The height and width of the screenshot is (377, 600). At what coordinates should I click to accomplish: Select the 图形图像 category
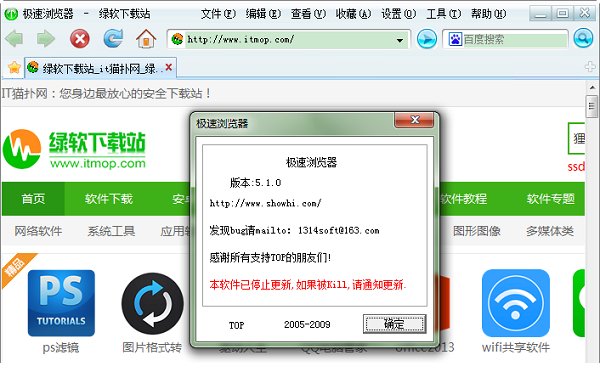click(477, 231)
